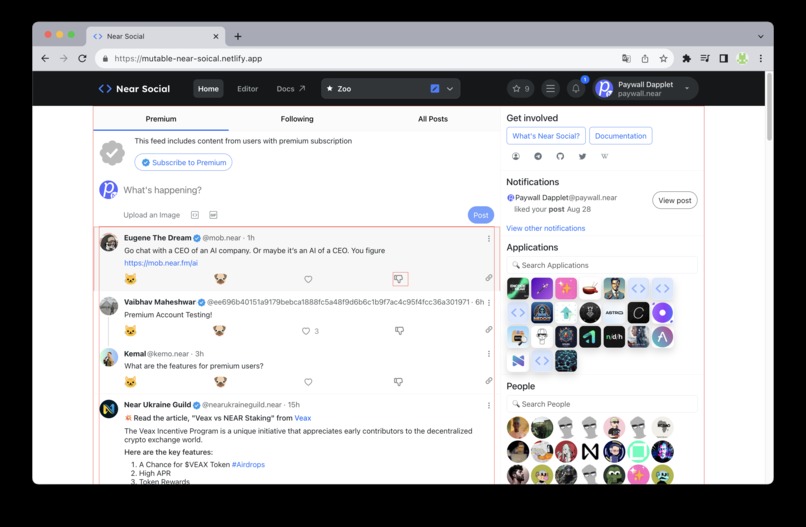
Task: Open the hamburger menu in the header
Action: pyautogui.click(x=550, y=88)
